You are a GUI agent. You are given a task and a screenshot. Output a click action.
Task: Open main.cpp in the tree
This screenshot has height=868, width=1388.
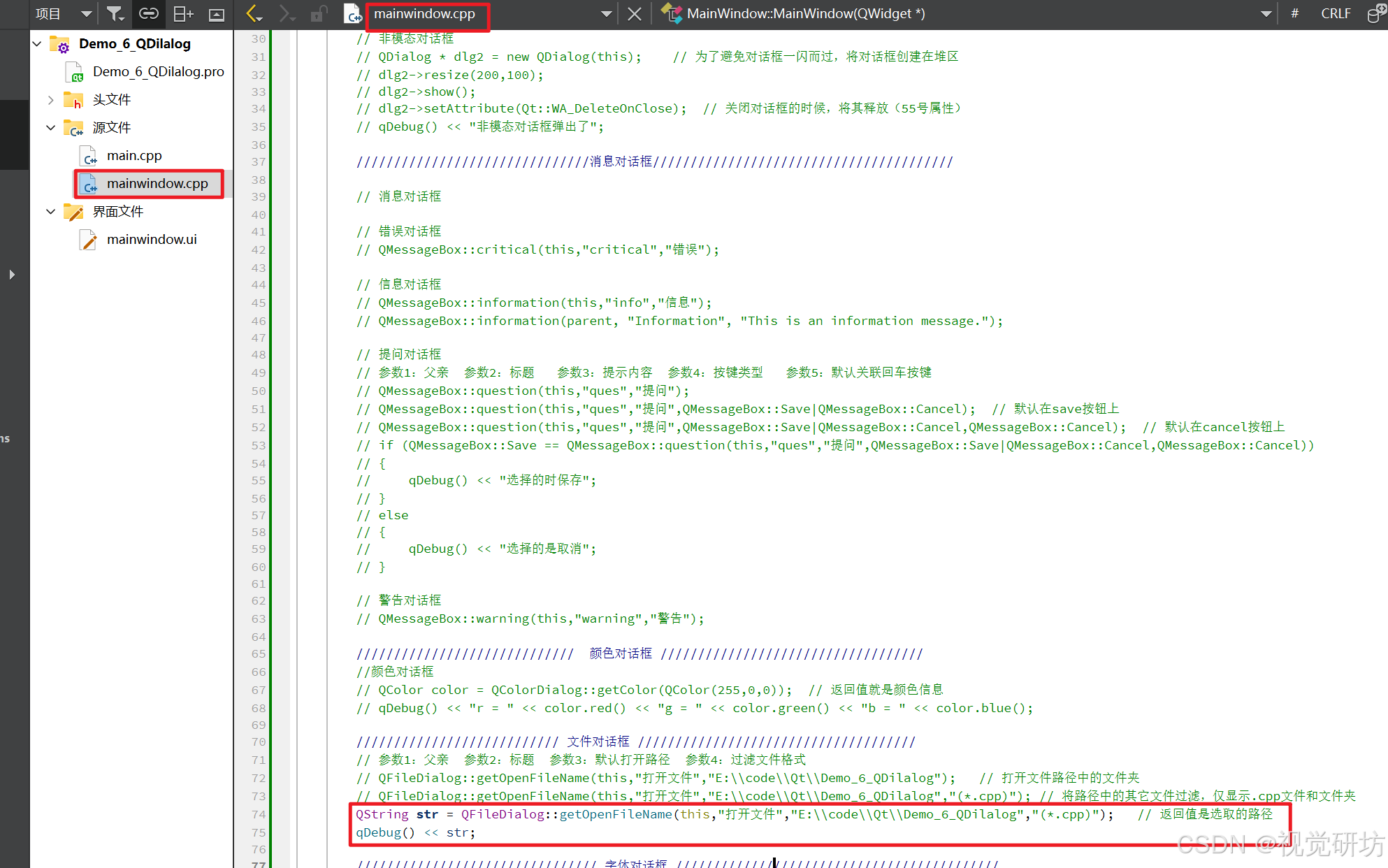click(x=133, y=155)
